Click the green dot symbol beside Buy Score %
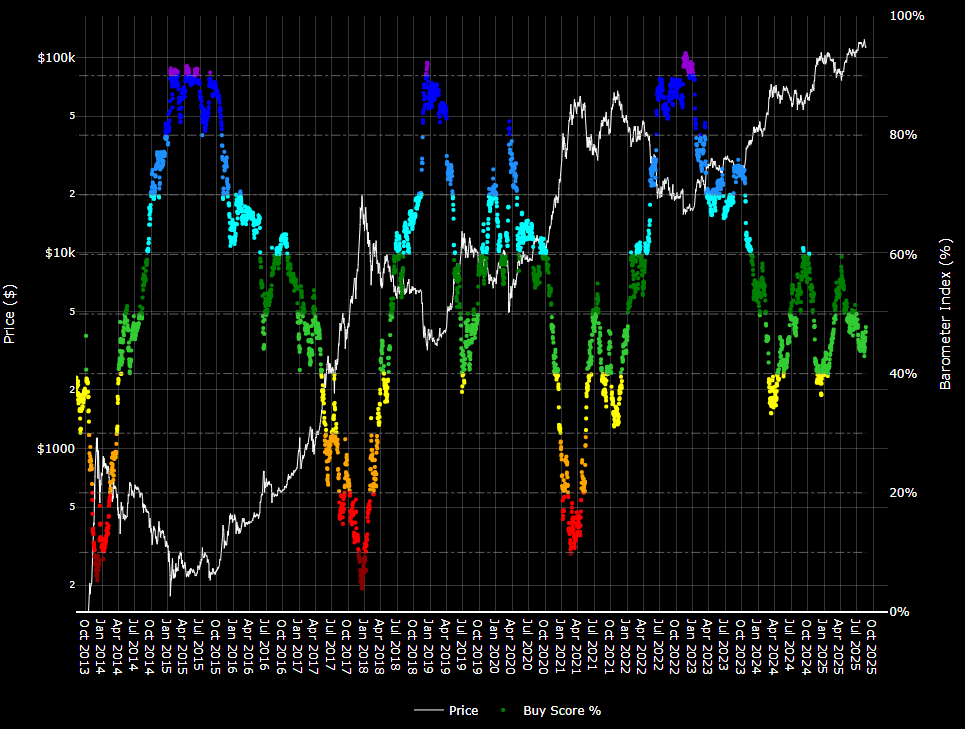Screen dimensions: 965x729 point(503,711)
